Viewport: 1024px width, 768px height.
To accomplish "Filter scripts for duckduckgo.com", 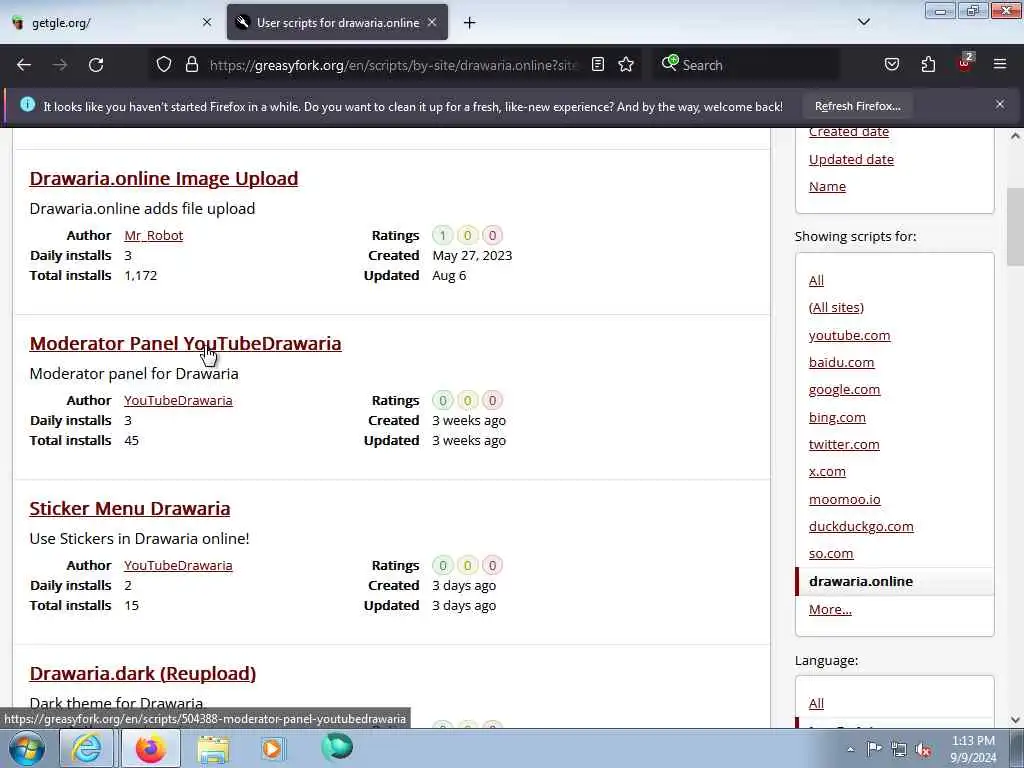I will (861, 526).
